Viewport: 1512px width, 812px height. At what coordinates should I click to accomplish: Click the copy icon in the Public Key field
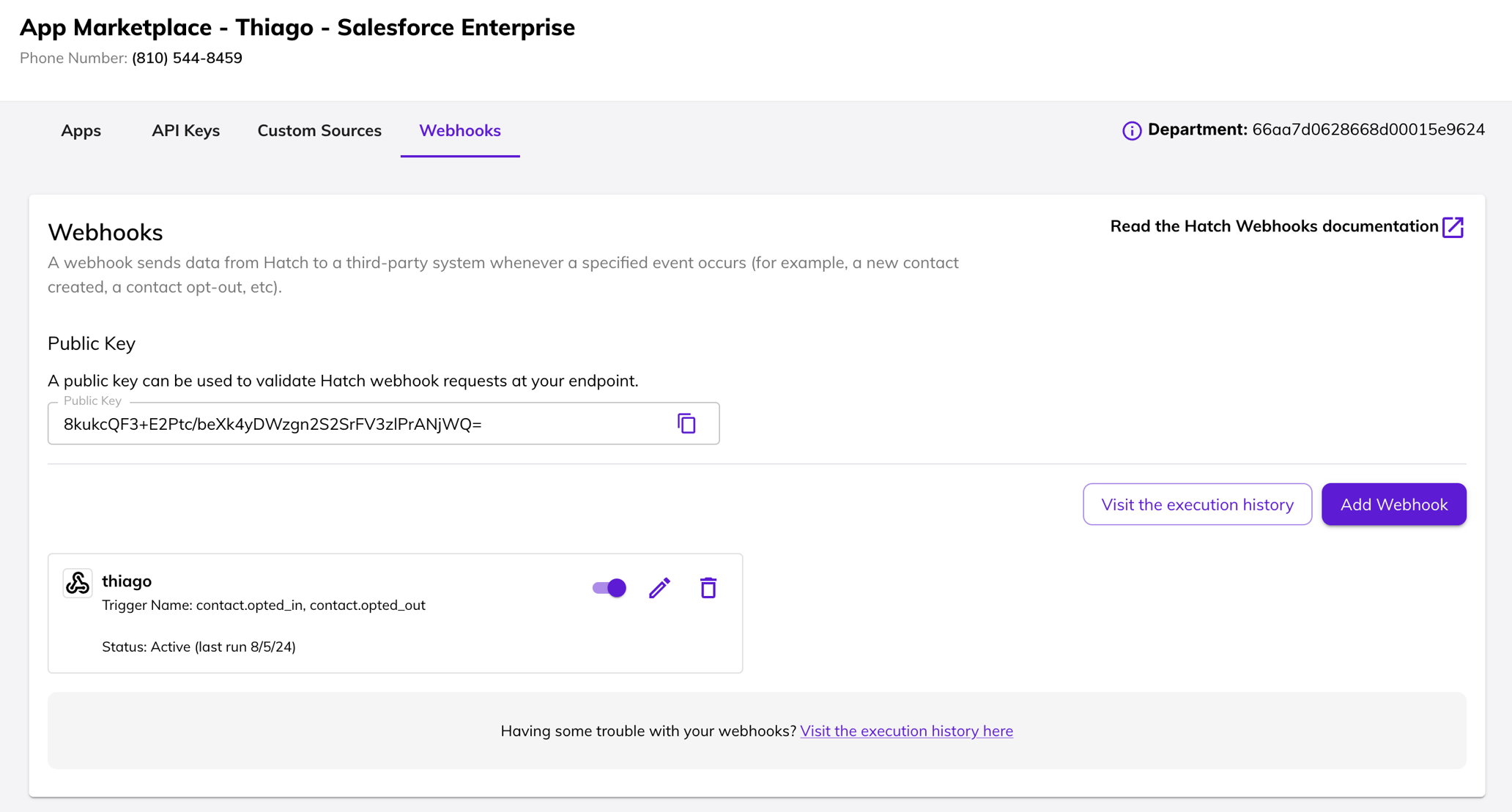[x=686, y=423]
